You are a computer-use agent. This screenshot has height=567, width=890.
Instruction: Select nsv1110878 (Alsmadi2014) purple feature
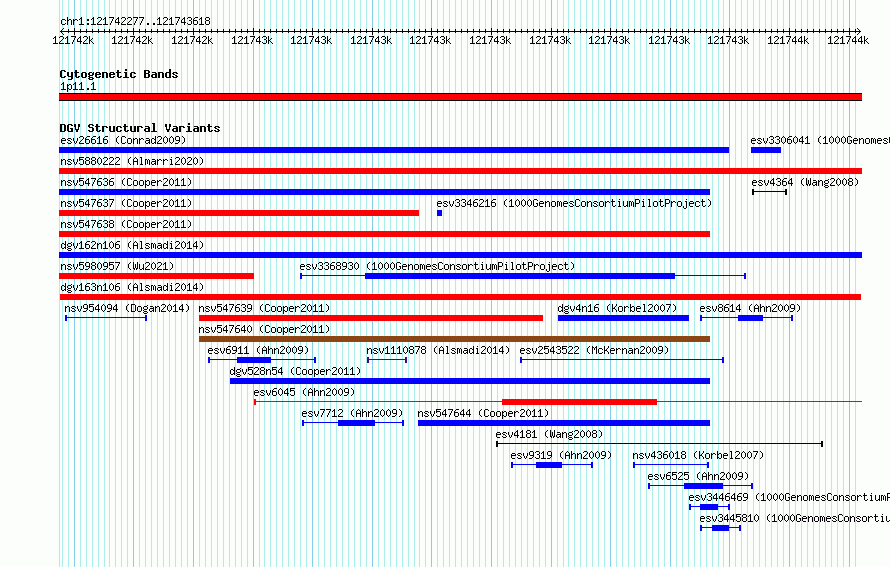(387, 360)
